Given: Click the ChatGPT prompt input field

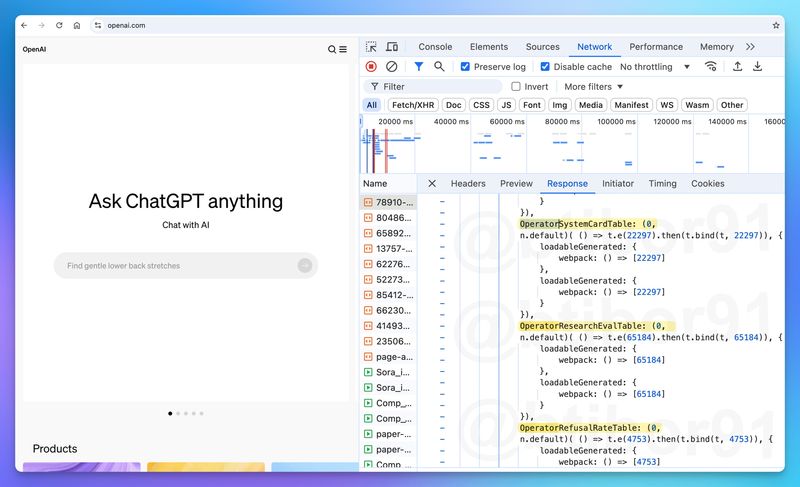Looking at the screenshot, I should pyautogui.click(x=186, y=266).
